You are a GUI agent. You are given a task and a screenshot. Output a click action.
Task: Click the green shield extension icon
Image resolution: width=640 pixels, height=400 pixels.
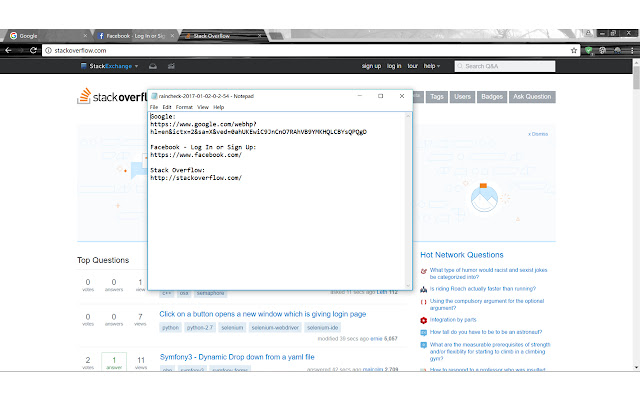click(588, 51)
